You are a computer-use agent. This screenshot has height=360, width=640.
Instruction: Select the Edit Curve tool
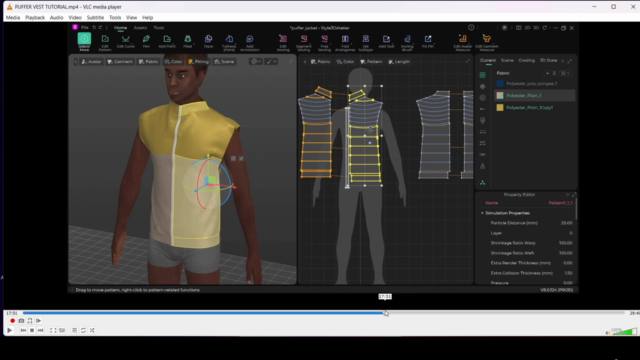(x=126, y=42)
